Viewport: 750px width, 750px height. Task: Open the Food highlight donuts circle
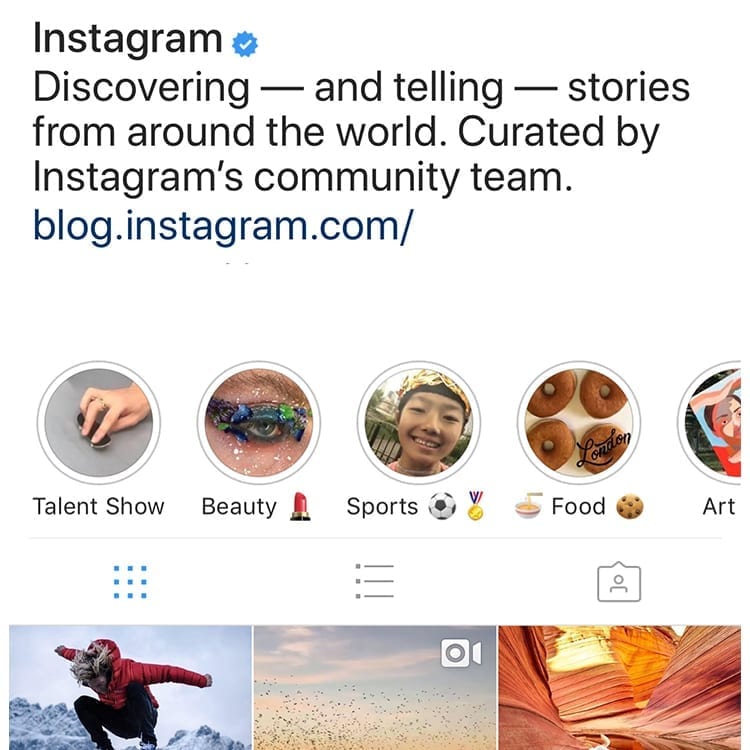579,422
